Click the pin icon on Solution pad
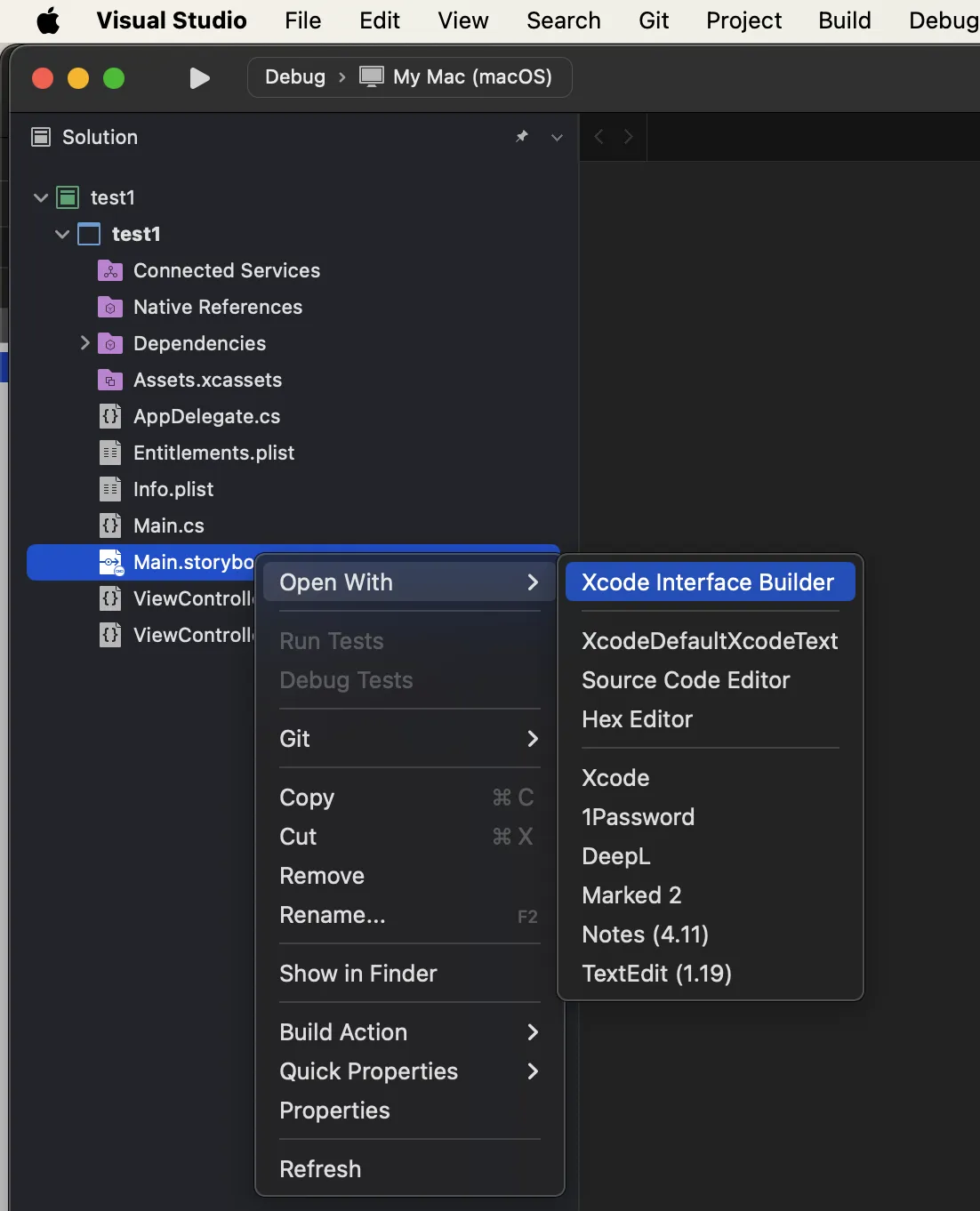Screen dimensions: 980x1211 point(521,137)
